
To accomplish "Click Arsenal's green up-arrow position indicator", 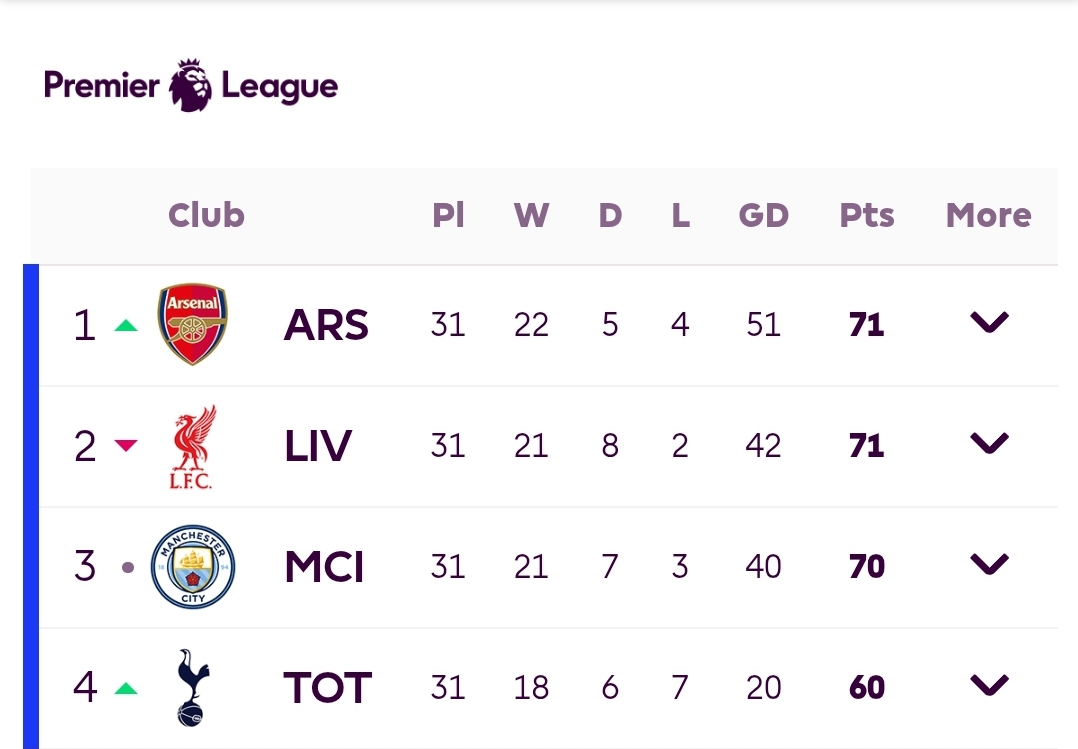I will [x=126, y=325].
